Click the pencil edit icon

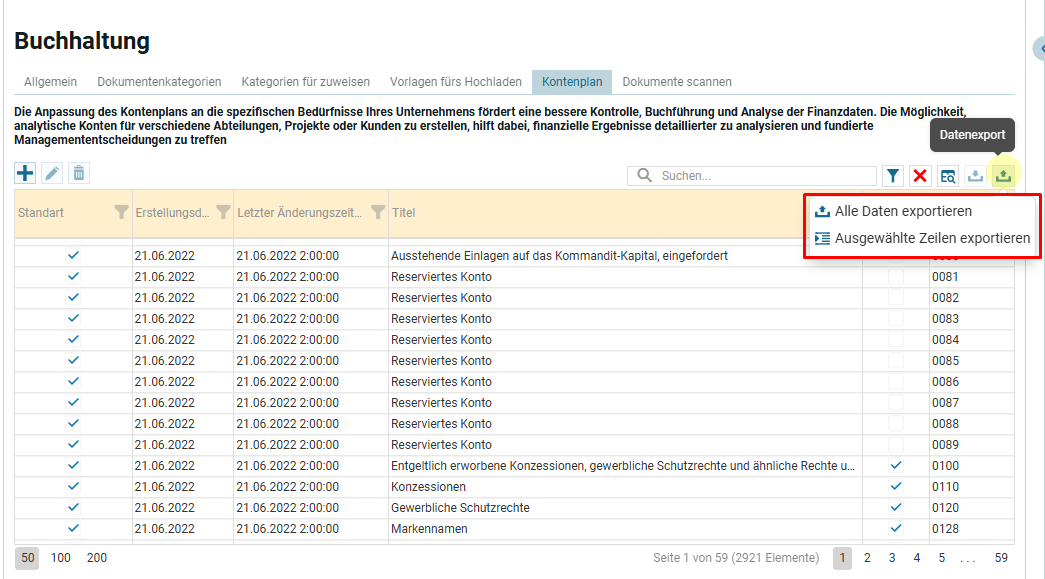52,173
